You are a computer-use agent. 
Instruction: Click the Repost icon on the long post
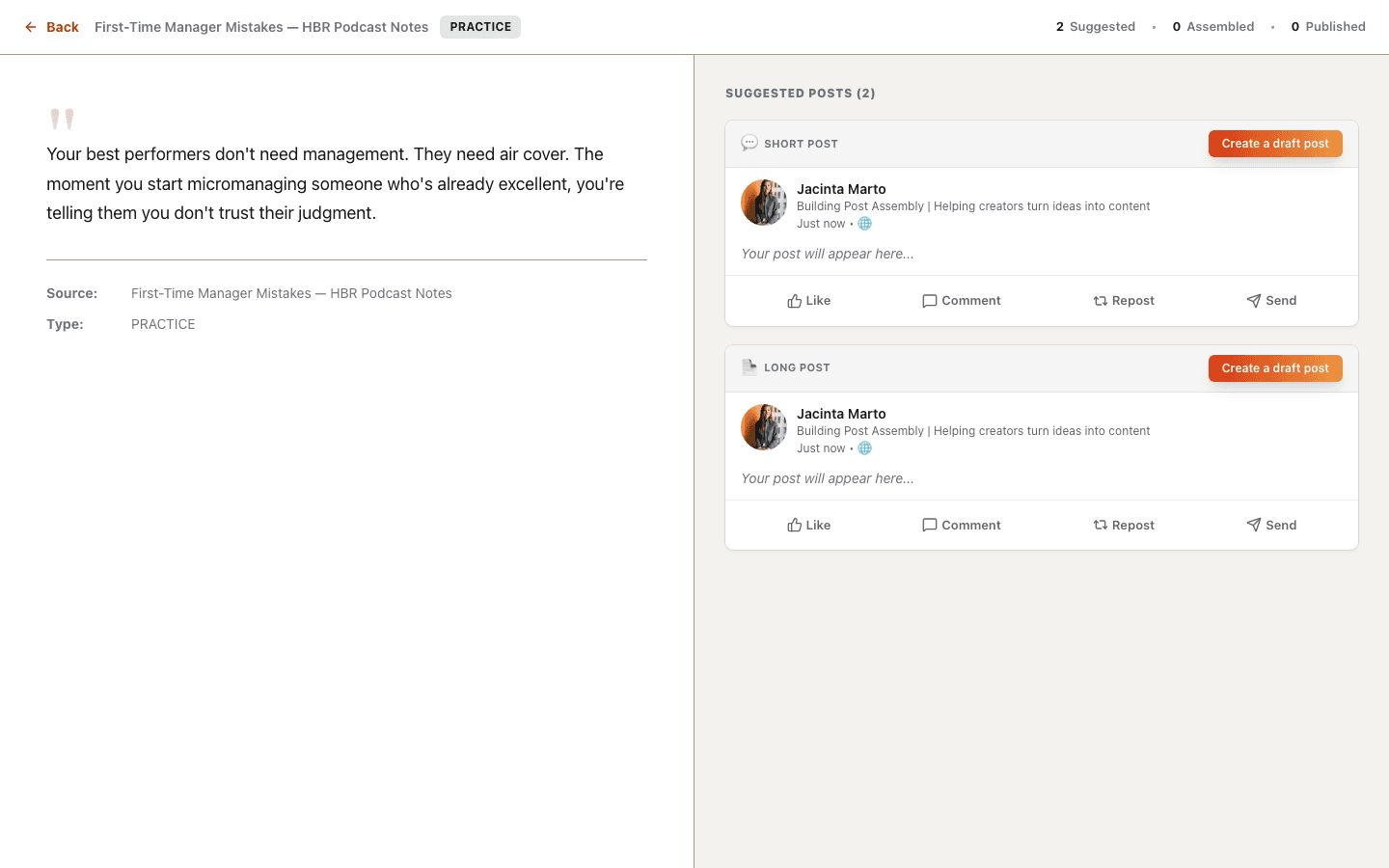point(1099,525)
